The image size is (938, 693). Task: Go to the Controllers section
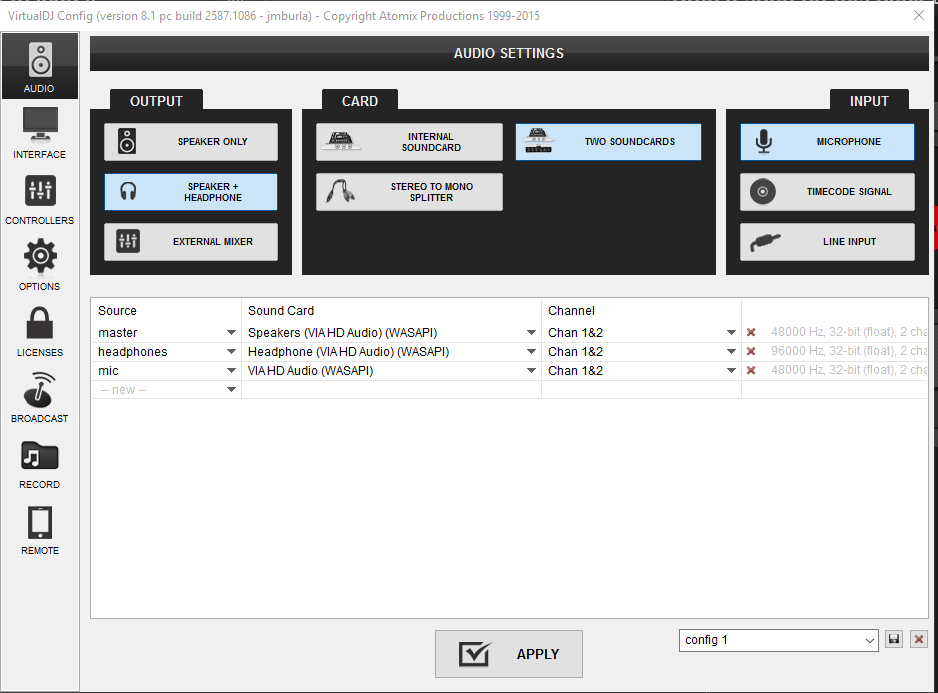[x=40, y=199]
